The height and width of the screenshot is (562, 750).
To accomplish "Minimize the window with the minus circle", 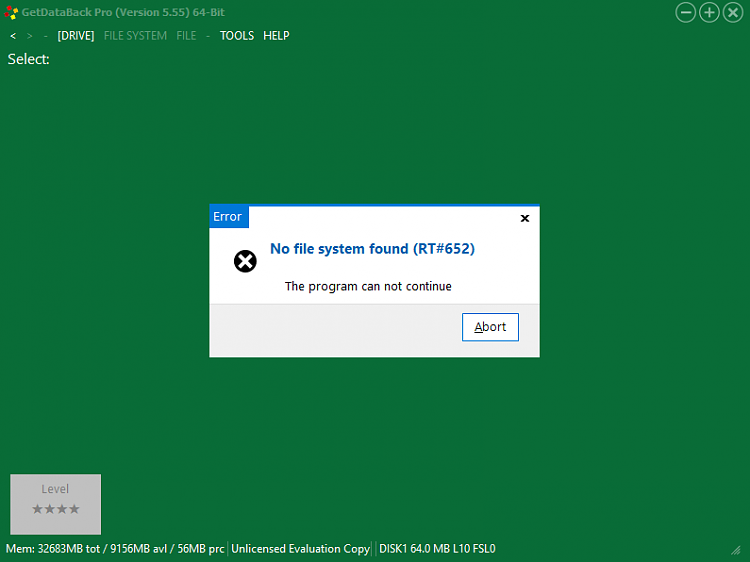I will coord(685,12).
